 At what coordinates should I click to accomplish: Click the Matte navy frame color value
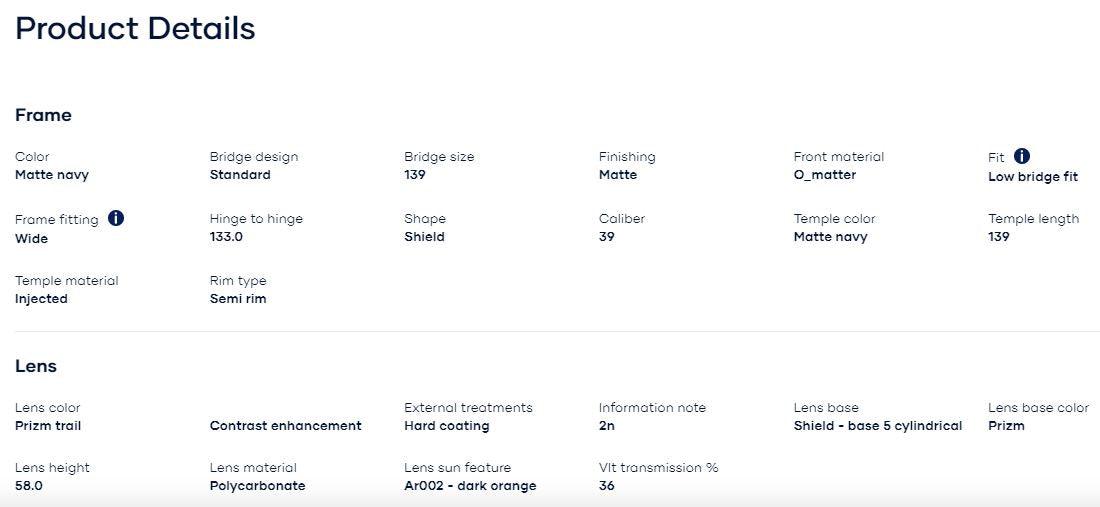(x=52, y=175)
